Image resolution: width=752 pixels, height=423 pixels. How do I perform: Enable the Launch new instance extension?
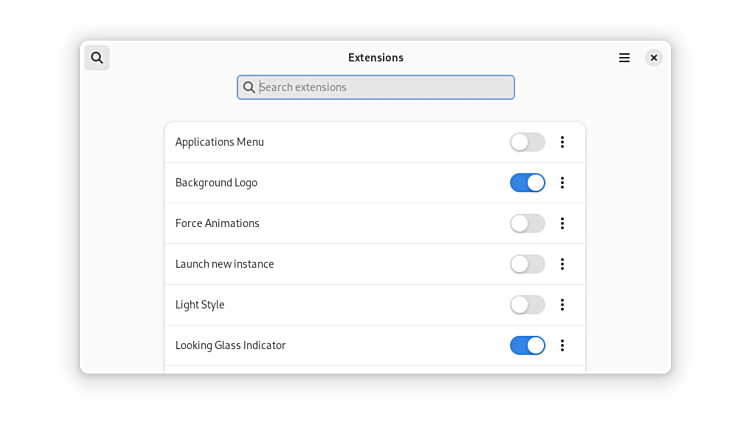click(x=527, y=264)
